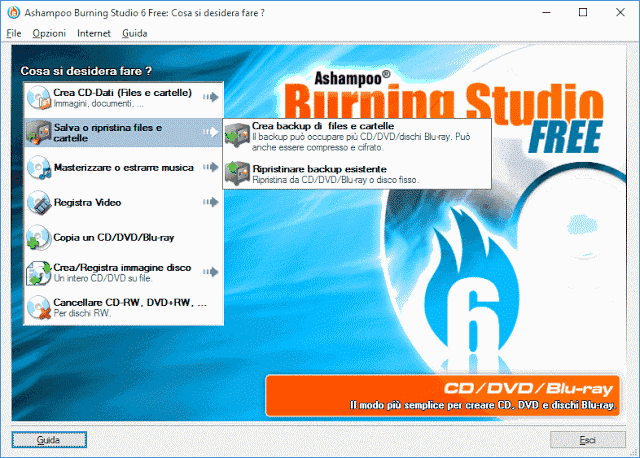Select Ripristinare backup esistente
Viewport: 640px width, 458px height.
tap(357, 174)
